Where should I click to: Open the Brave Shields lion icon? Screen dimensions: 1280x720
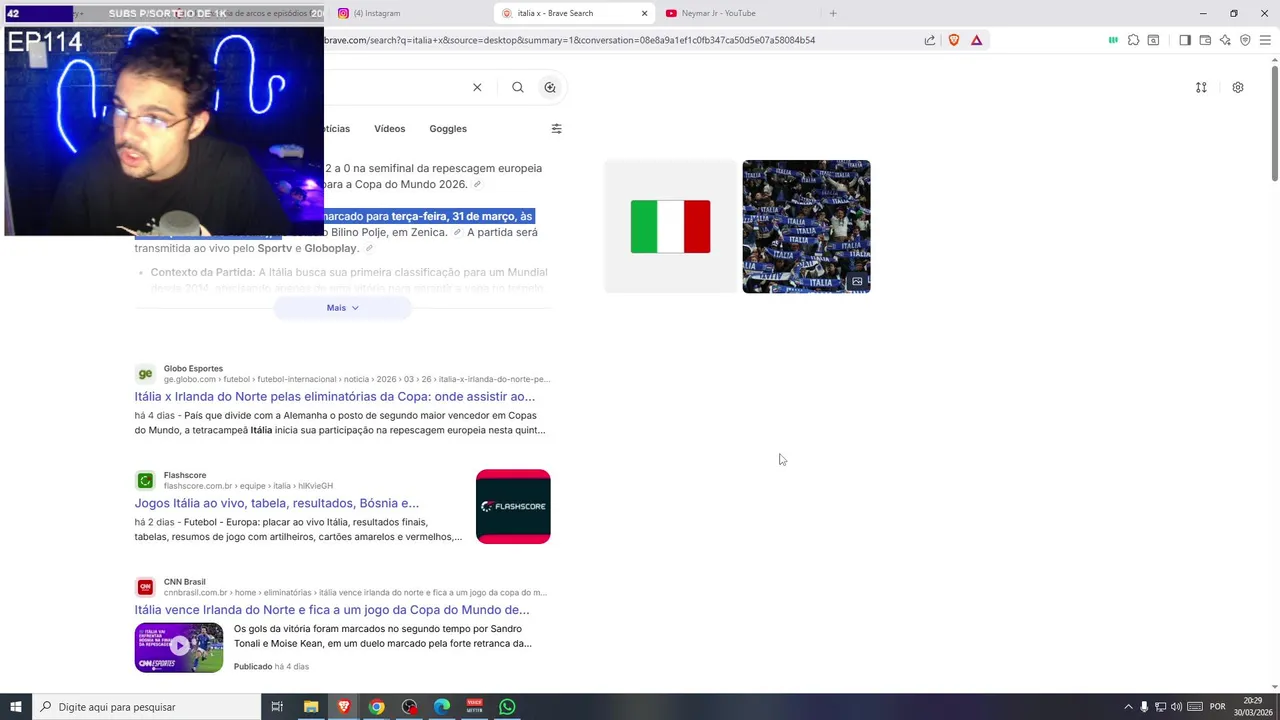[x=953, y=40]
